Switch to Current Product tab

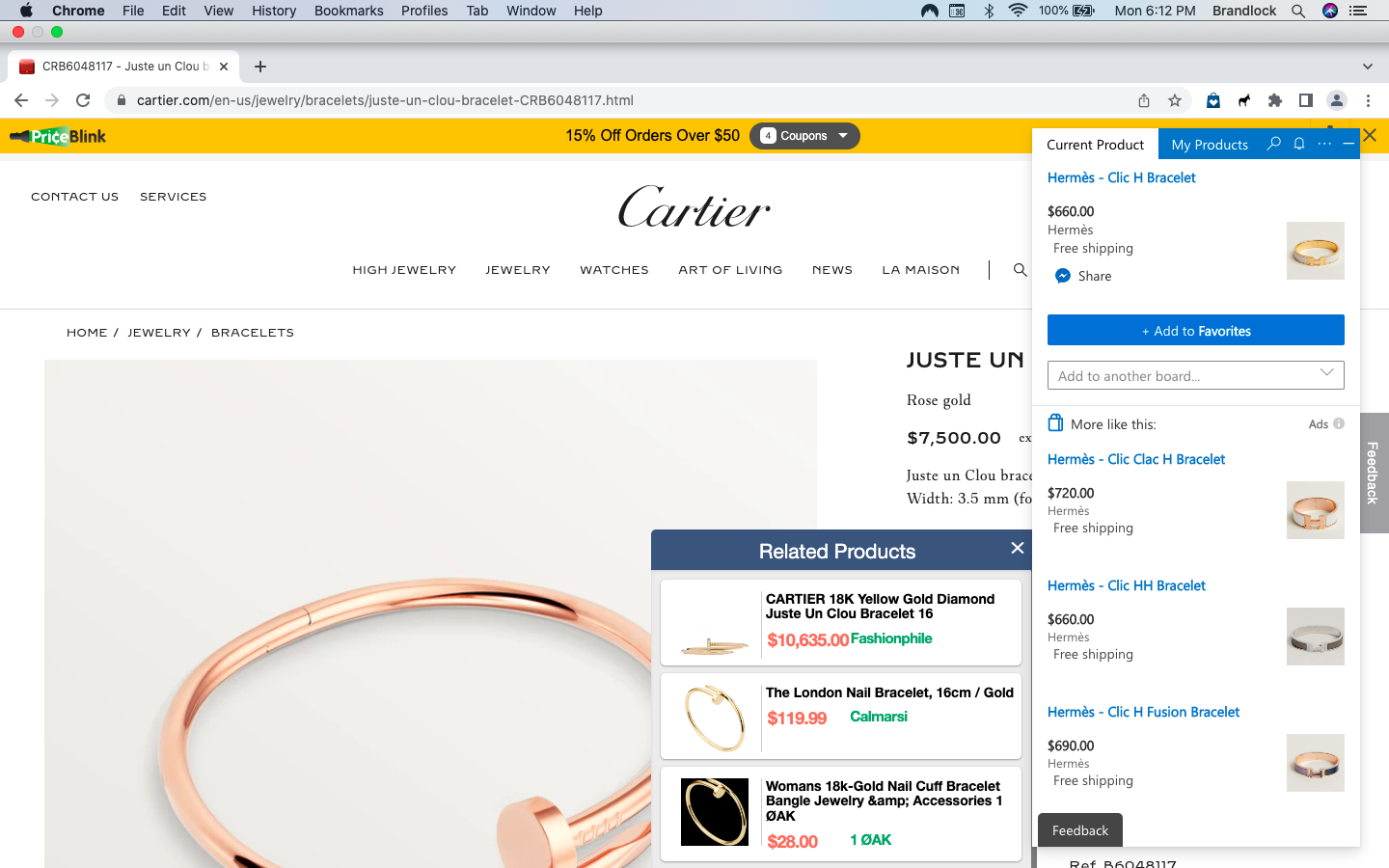pos(1095,145)
